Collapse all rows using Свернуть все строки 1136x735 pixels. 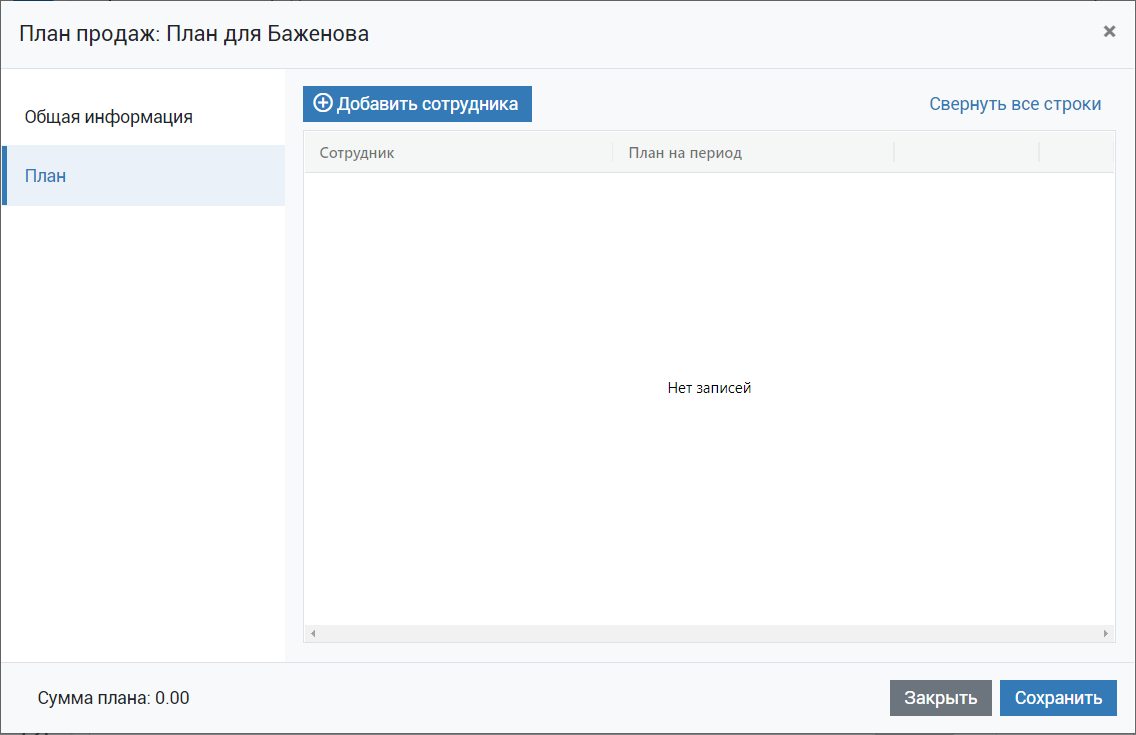pyautogui.click(x=1014, y=104)
